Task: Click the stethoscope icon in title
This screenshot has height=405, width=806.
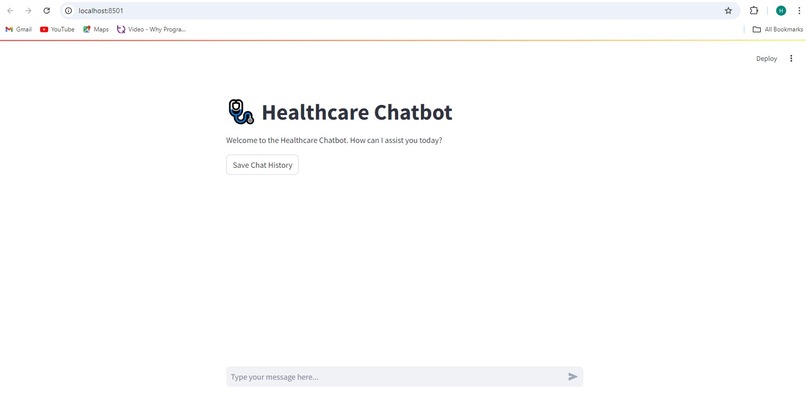Action: [241, 112]
